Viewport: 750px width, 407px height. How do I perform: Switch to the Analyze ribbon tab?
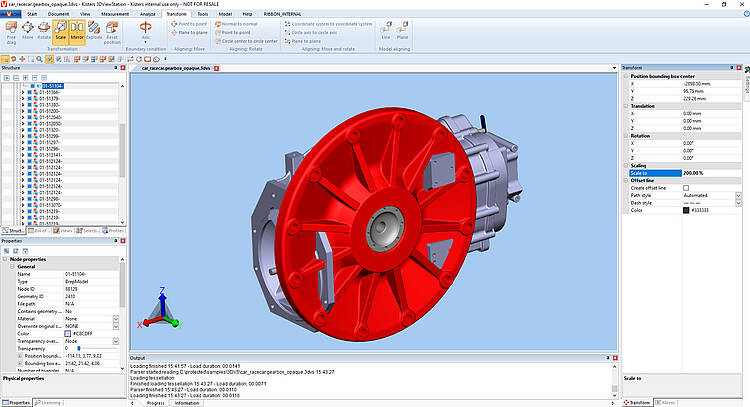pyautogui.click(x=147, y=16)
